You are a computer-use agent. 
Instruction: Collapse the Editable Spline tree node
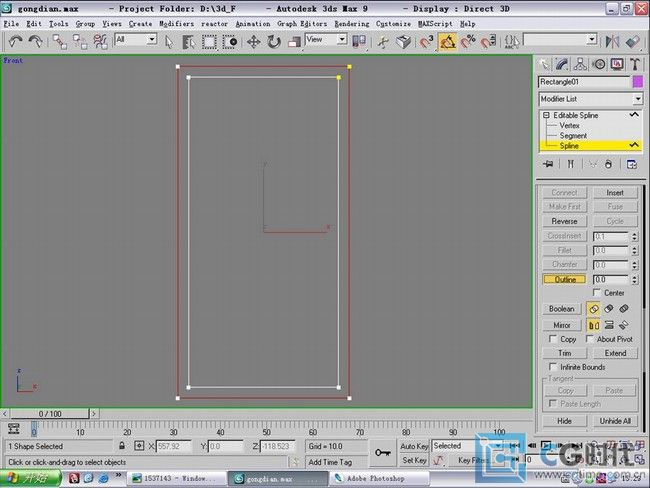546,115
